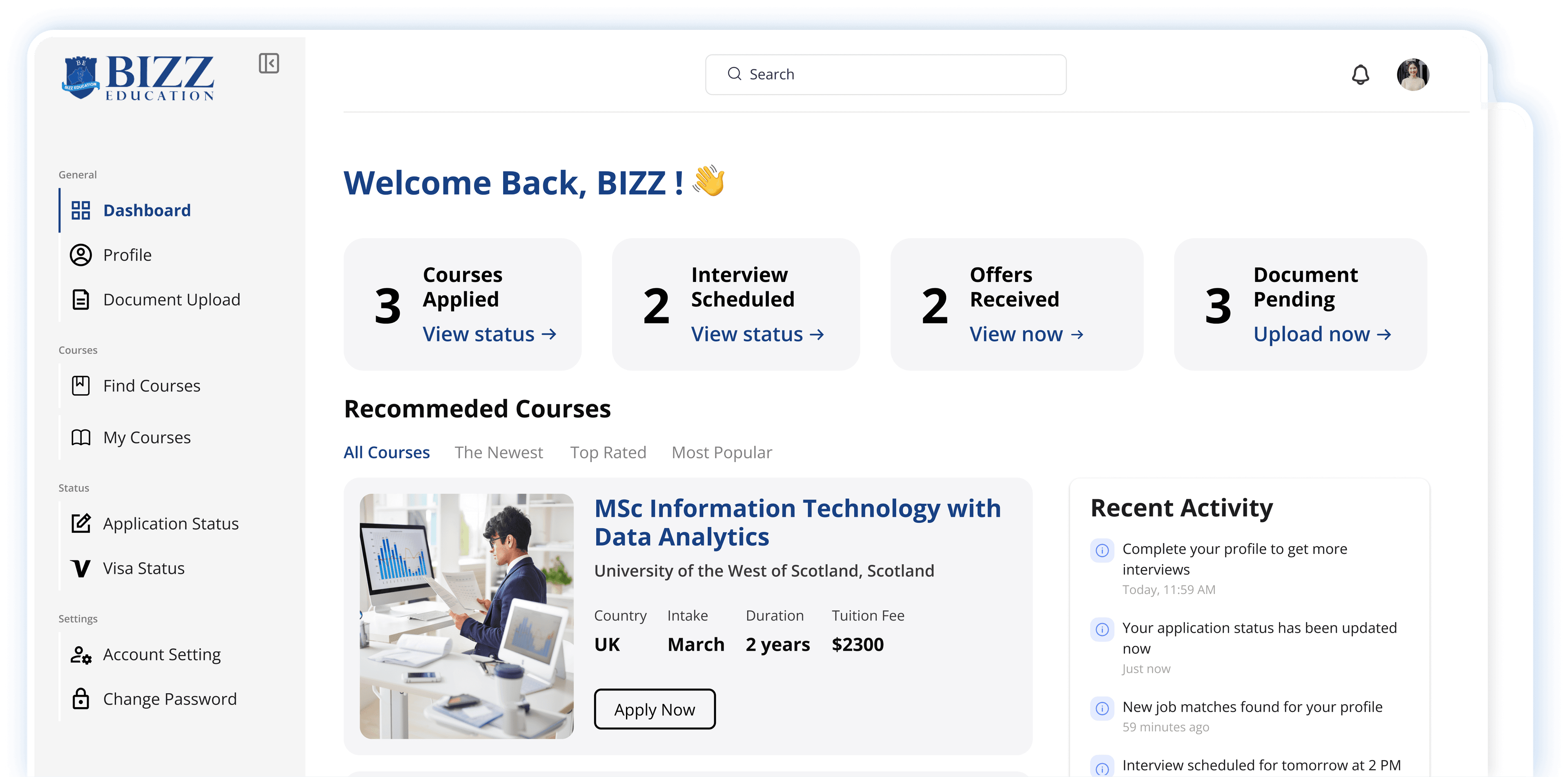This screenshot has height=777, width=1568.
Task: Click the arrow icon after Upload now
Action: click(1384, 334)
